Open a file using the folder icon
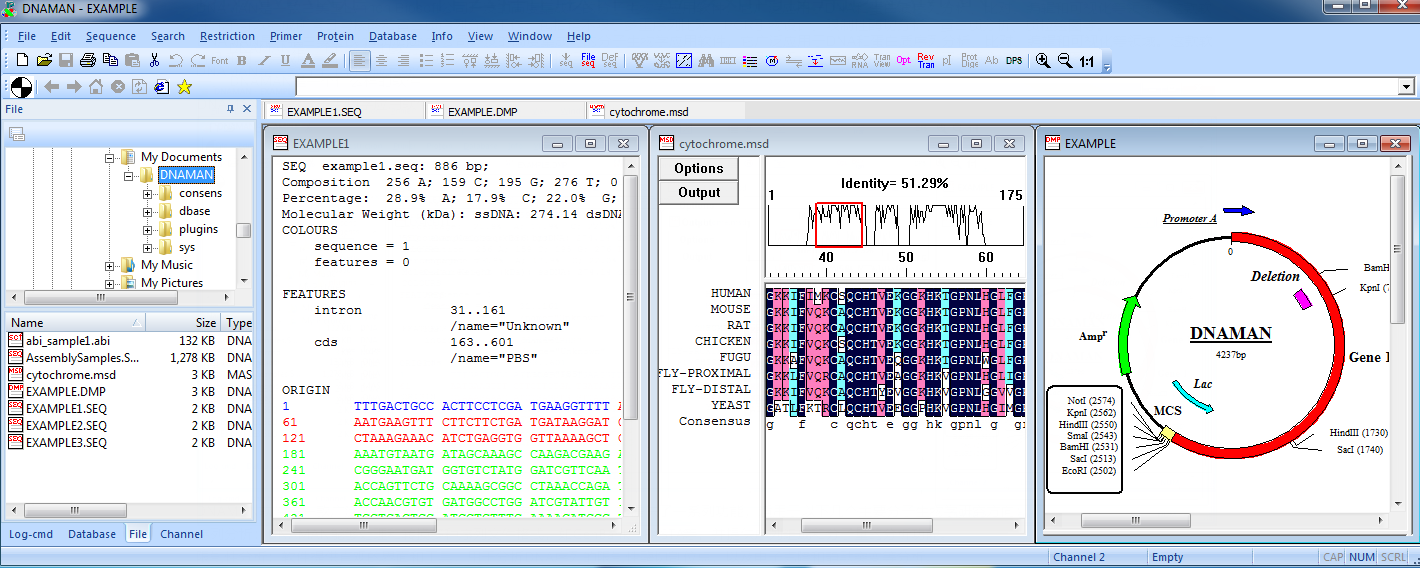1420x568 pixels. click(44, 60)
